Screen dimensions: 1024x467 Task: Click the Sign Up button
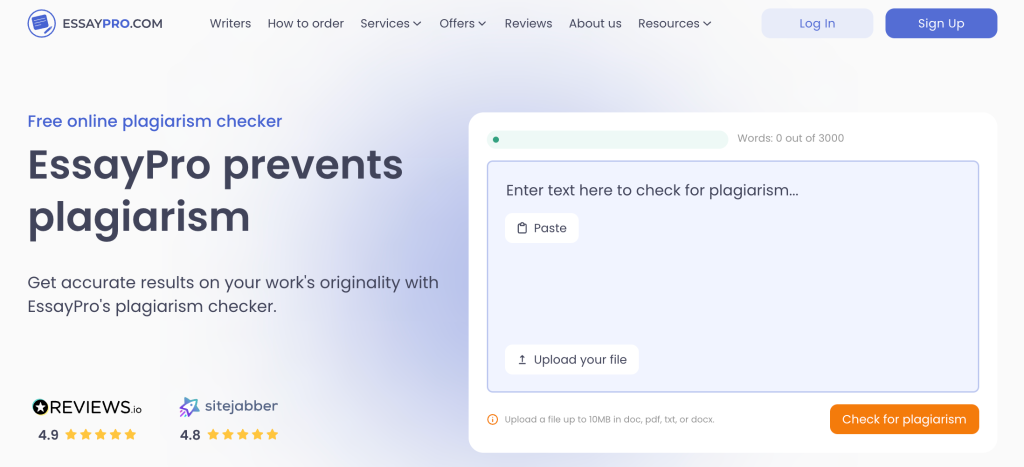941,23
